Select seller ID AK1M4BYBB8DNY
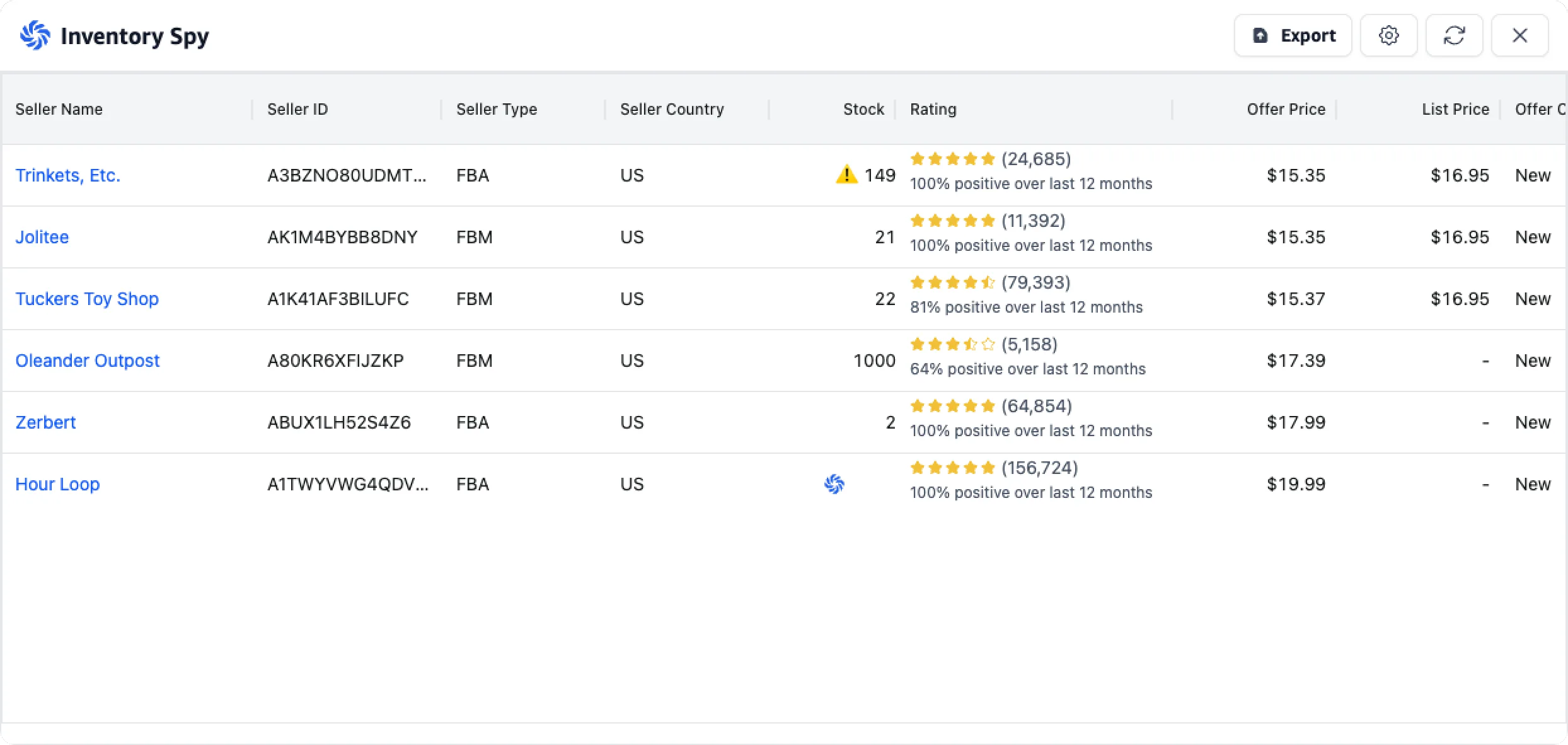Viewport: 1568px width, 745px height. (x=342, y=237)
